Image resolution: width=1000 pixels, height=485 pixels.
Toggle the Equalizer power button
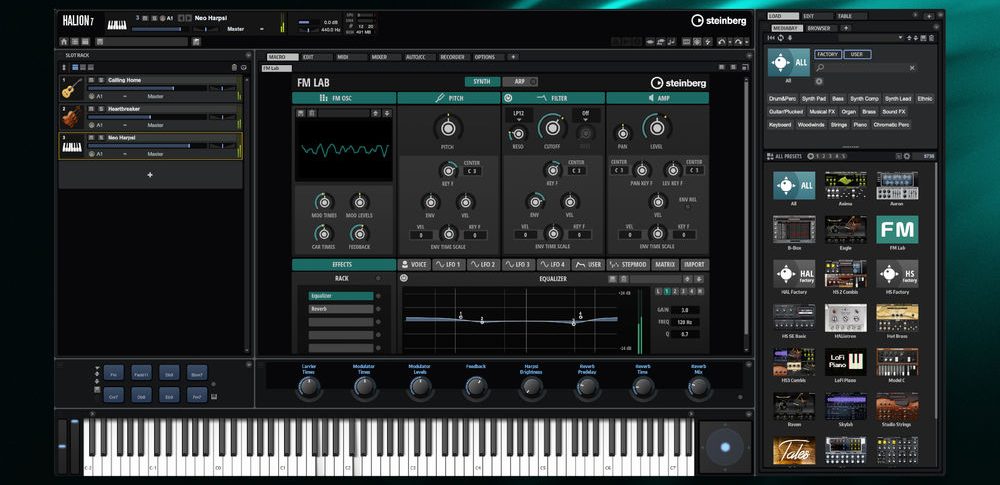coord(404,278)
